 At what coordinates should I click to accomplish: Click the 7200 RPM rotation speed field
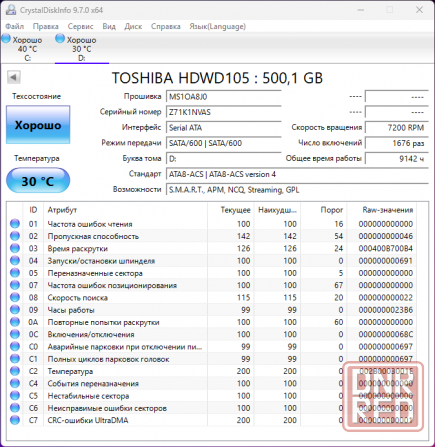coord(396,128)
